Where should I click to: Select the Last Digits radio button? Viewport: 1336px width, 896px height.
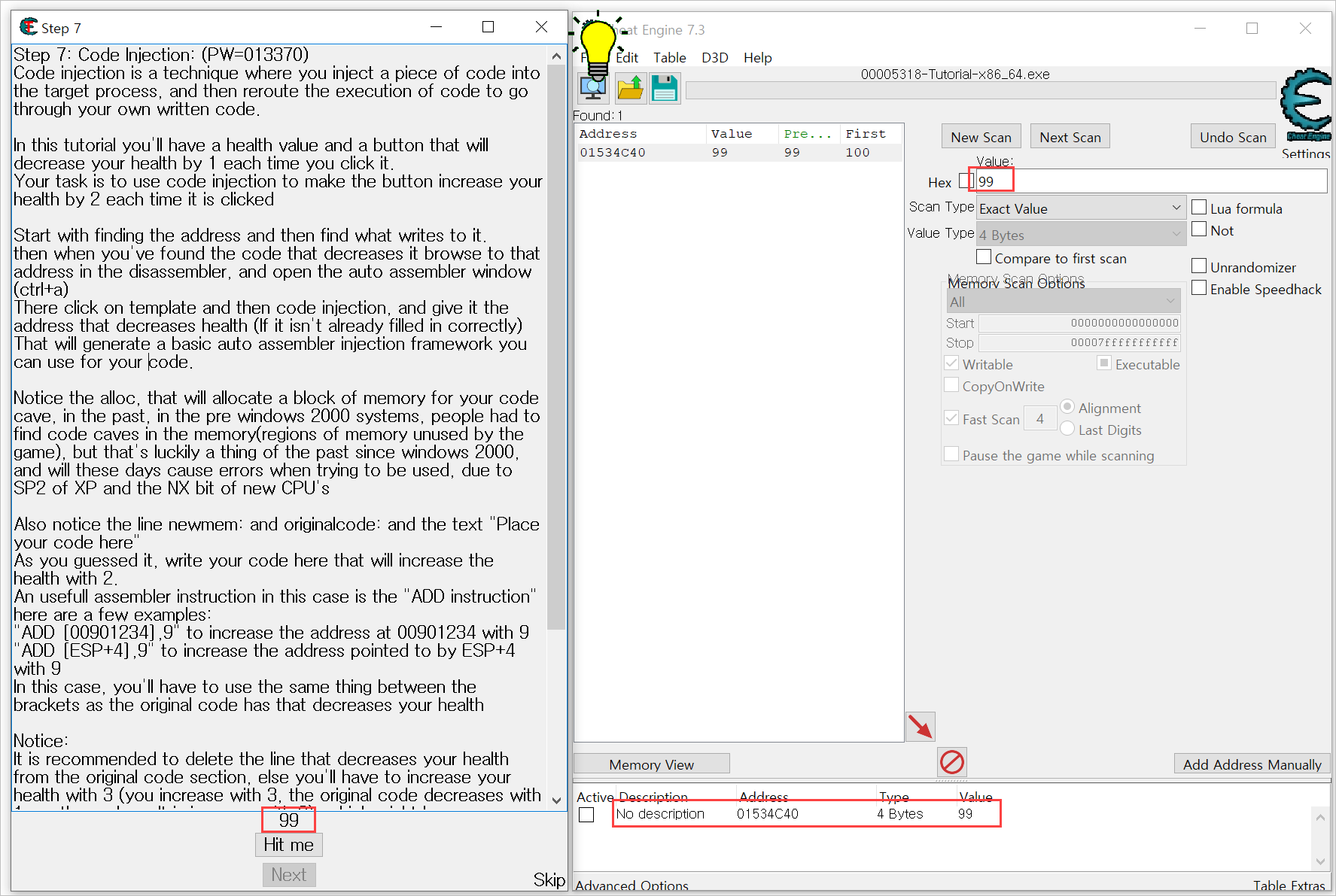coord(1067,429)
